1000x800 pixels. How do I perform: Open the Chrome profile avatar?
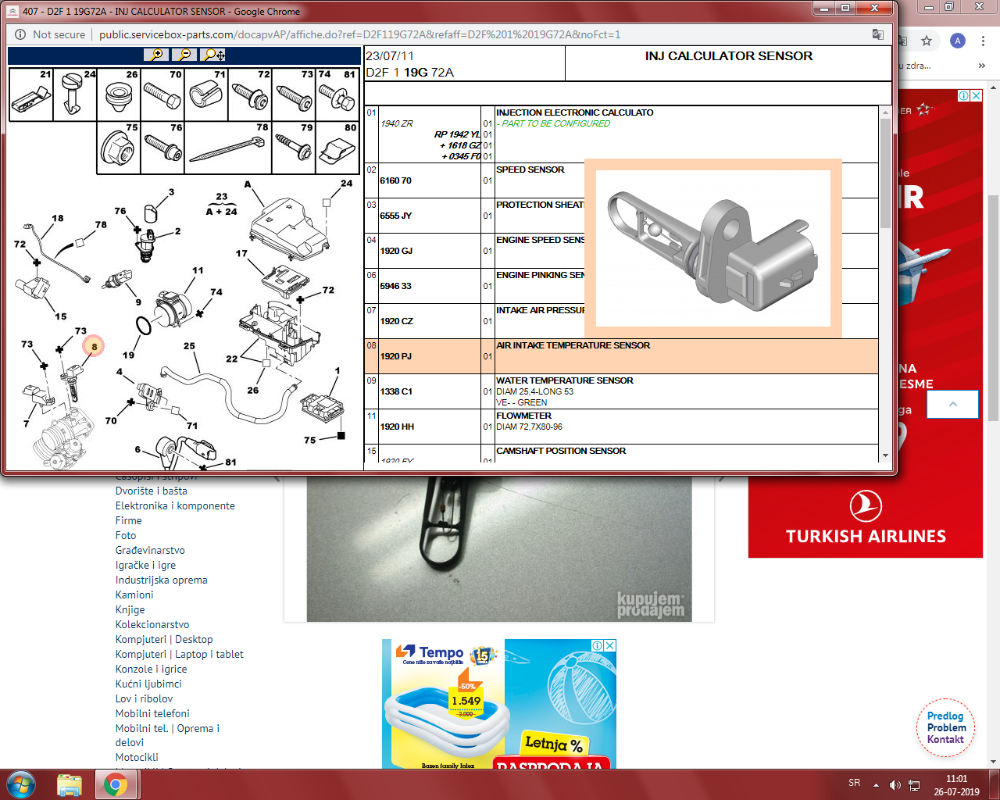(958, 41)
